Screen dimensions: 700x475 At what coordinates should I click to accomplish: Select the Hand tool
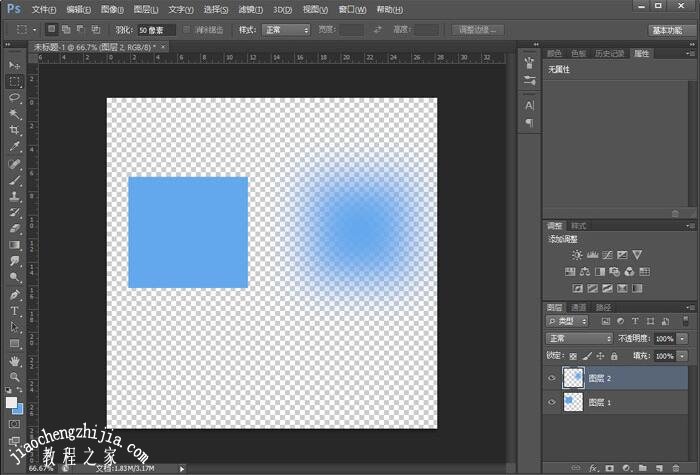(x=15, y=360)
